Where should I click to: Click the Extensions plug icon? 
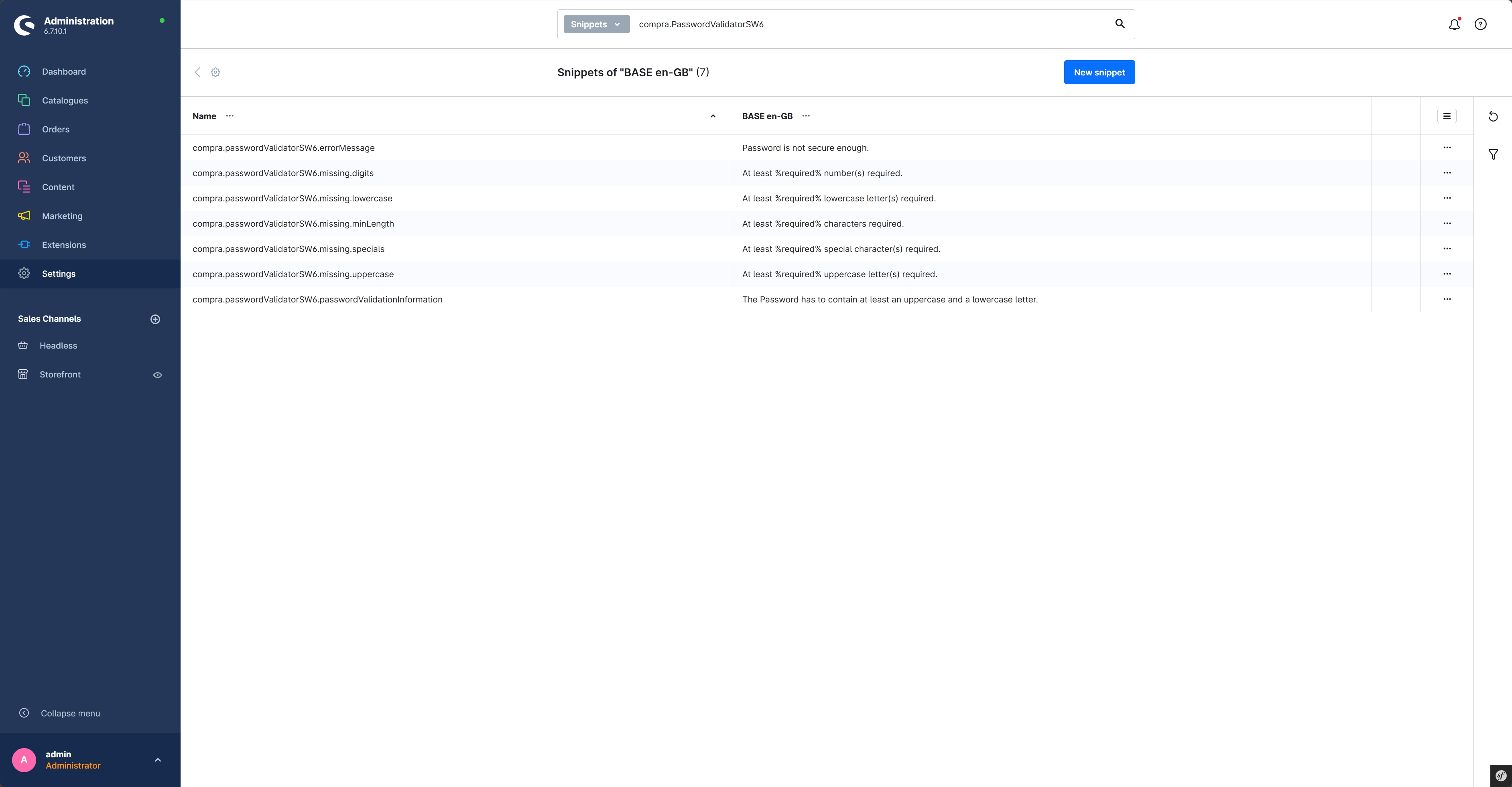pos(24,245)
